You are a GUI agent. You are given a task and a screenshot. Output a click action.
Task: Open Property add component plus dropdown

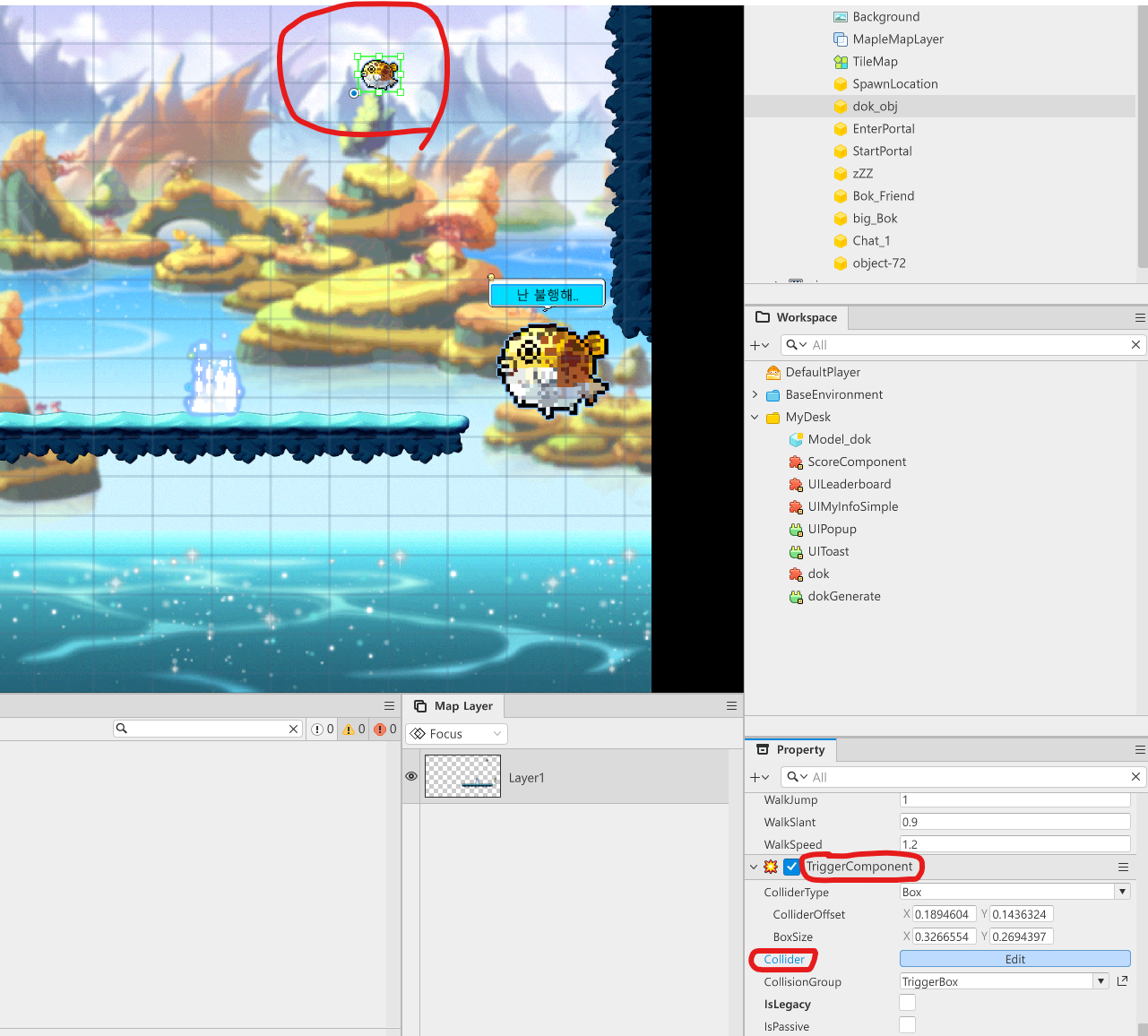pos(759,777)
